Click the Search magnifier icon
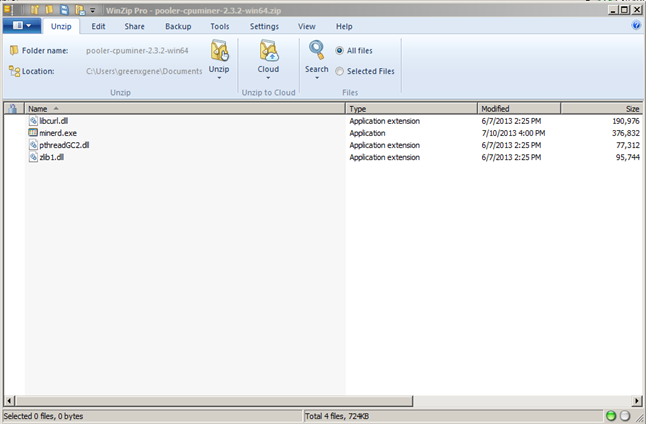The image size is (646, 424). [316, 50]
